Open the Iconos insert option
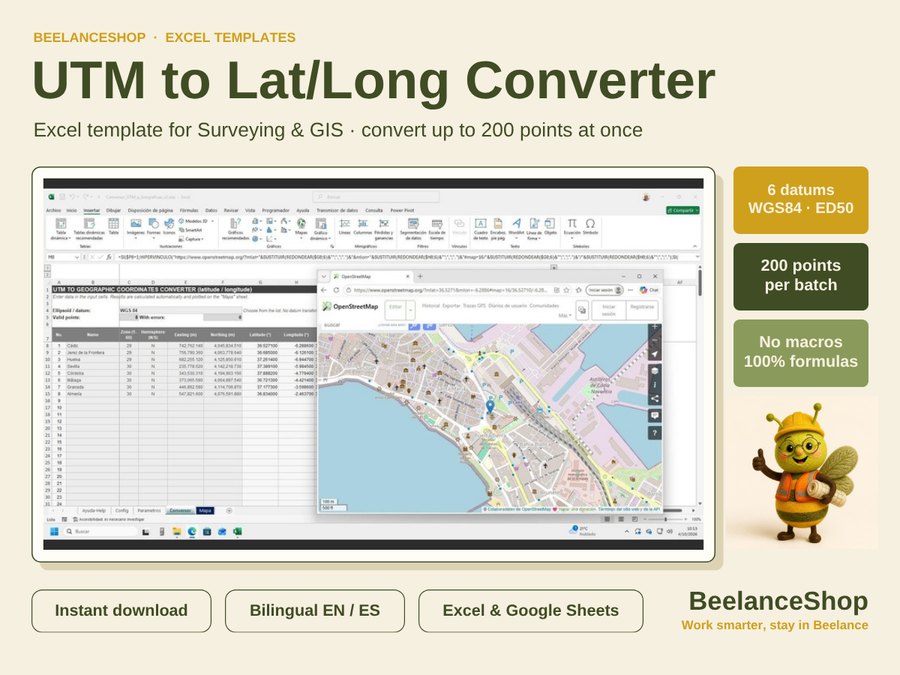The height and width of the screenshot is (675, 900). coord(169,226)
